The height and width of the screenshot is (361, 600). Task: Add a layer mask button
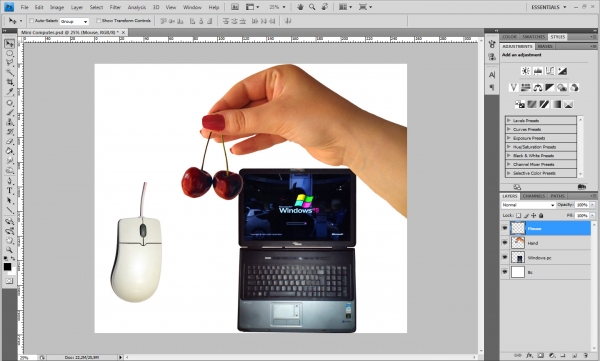(x=540, y=356)
